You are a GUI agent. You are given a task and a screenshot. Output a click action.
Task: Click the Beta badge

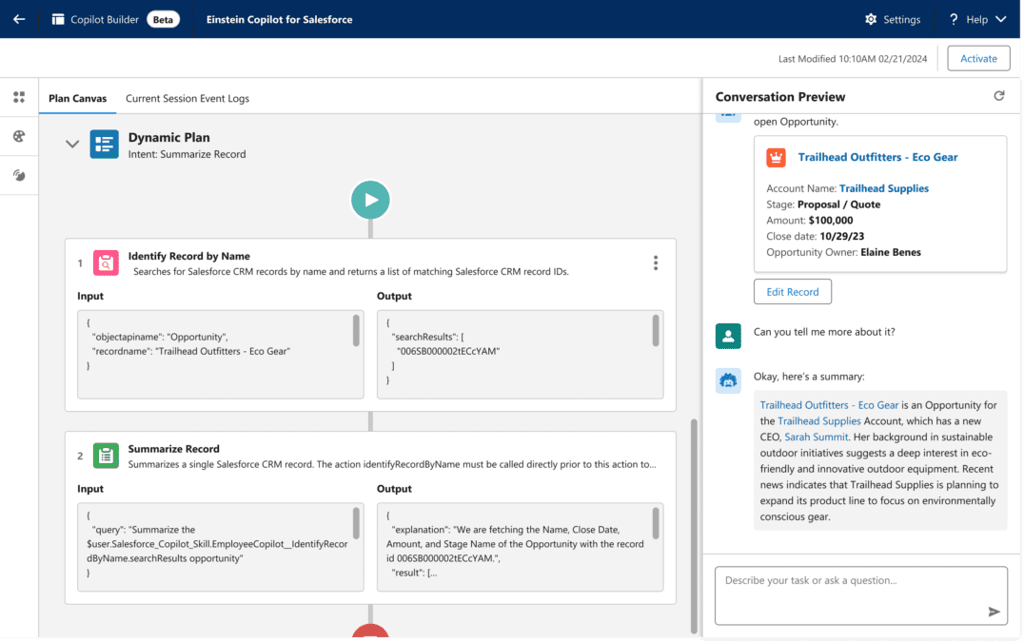(x=163, y=20)
